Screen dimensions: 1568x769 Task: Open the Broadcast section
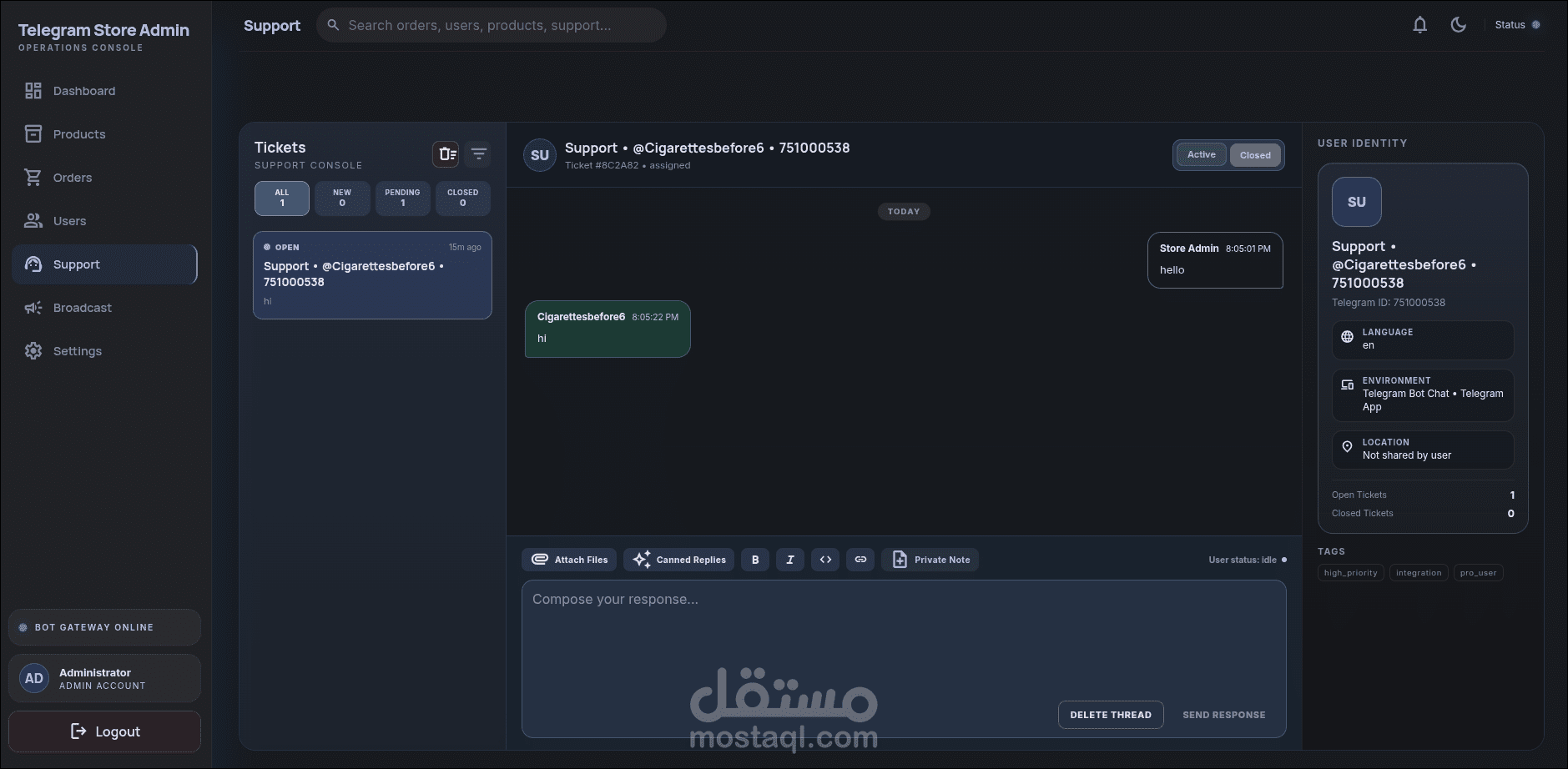(x=104, y=308)
